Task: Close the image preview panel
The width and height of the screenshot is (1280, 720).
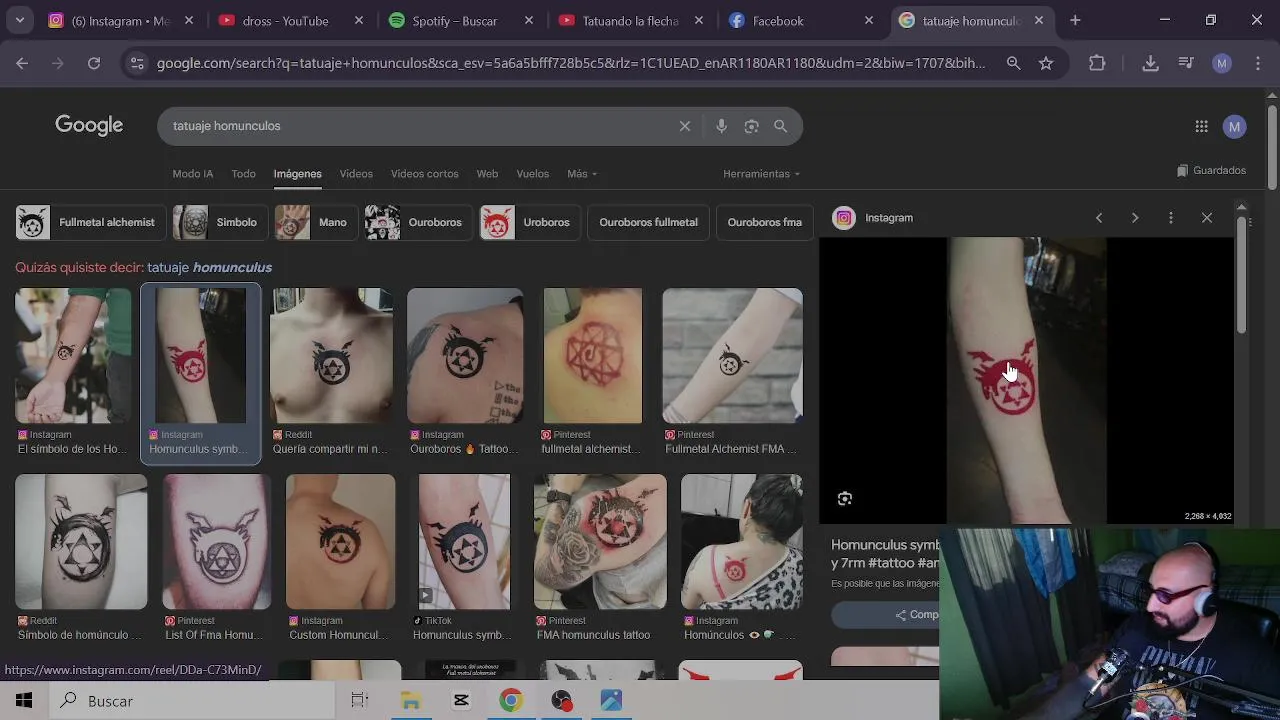Action: 1207,218
